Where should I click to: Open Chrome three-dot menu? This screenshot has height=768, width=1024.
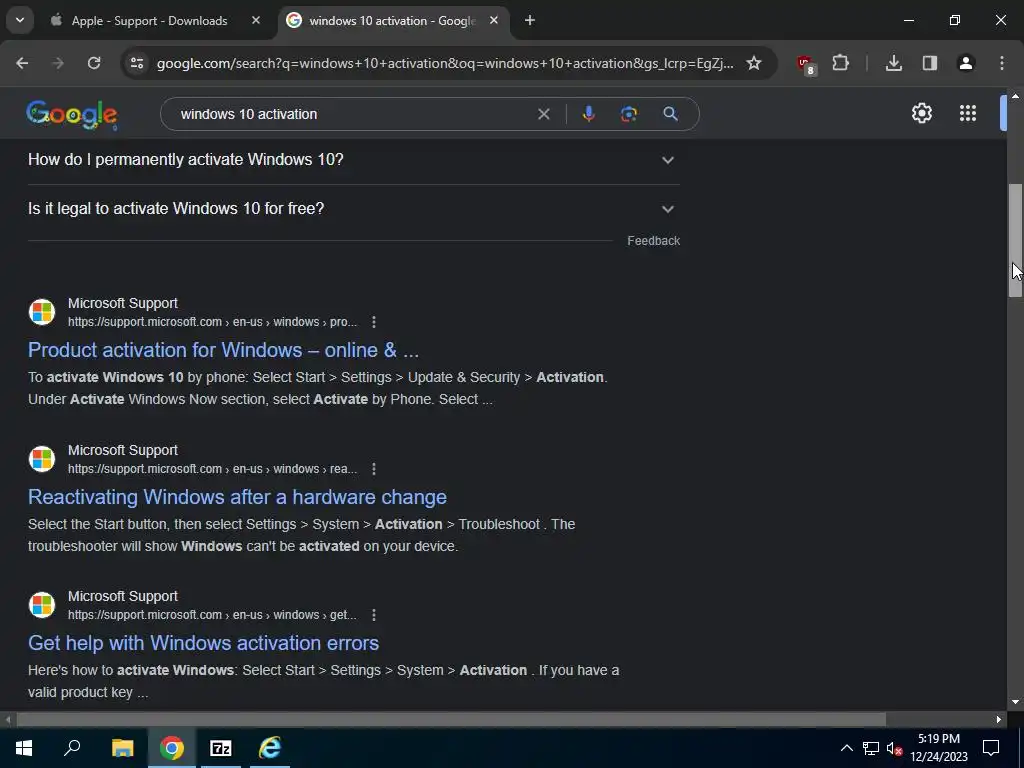tap(1001, 63)
